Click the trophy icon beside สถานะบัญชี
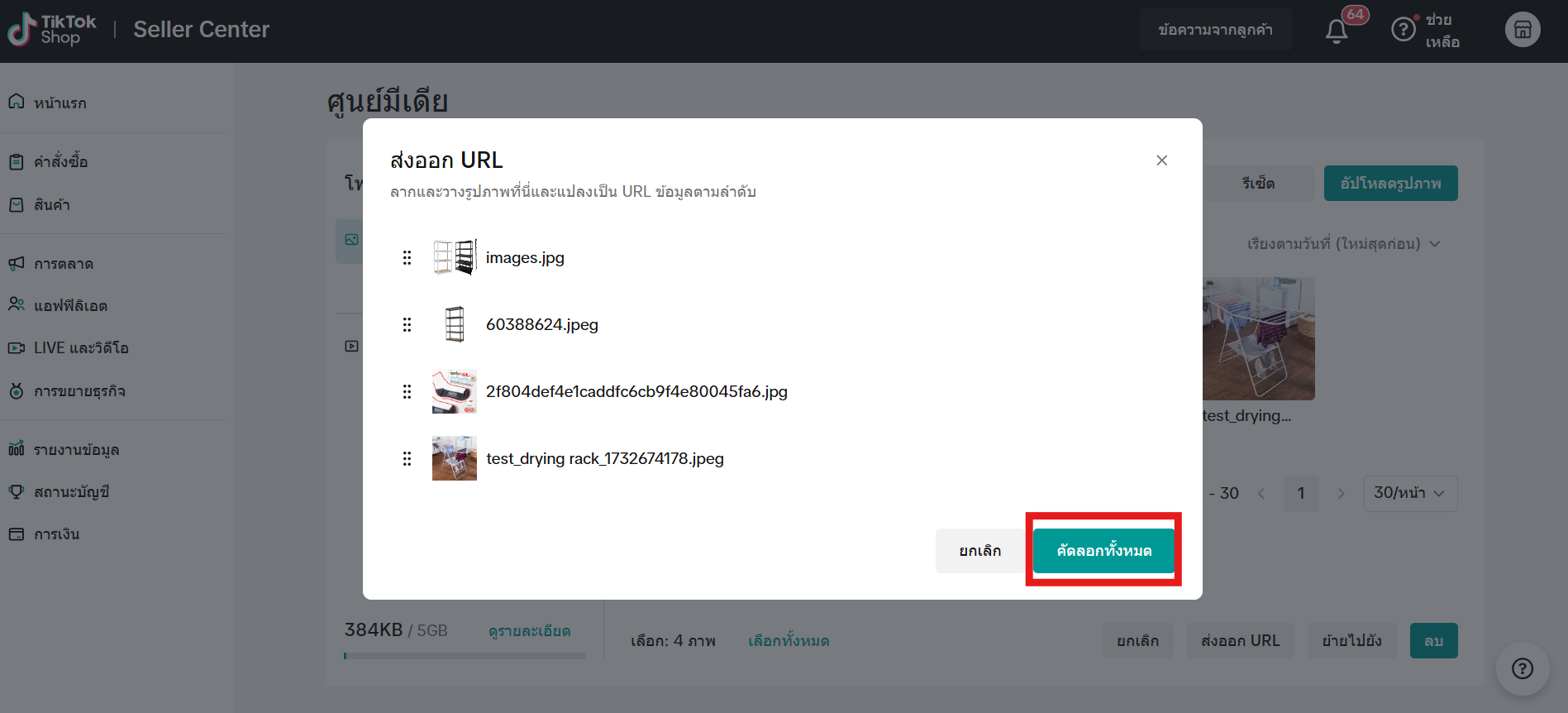This screenshot has width=1568, height=713. 17,491
